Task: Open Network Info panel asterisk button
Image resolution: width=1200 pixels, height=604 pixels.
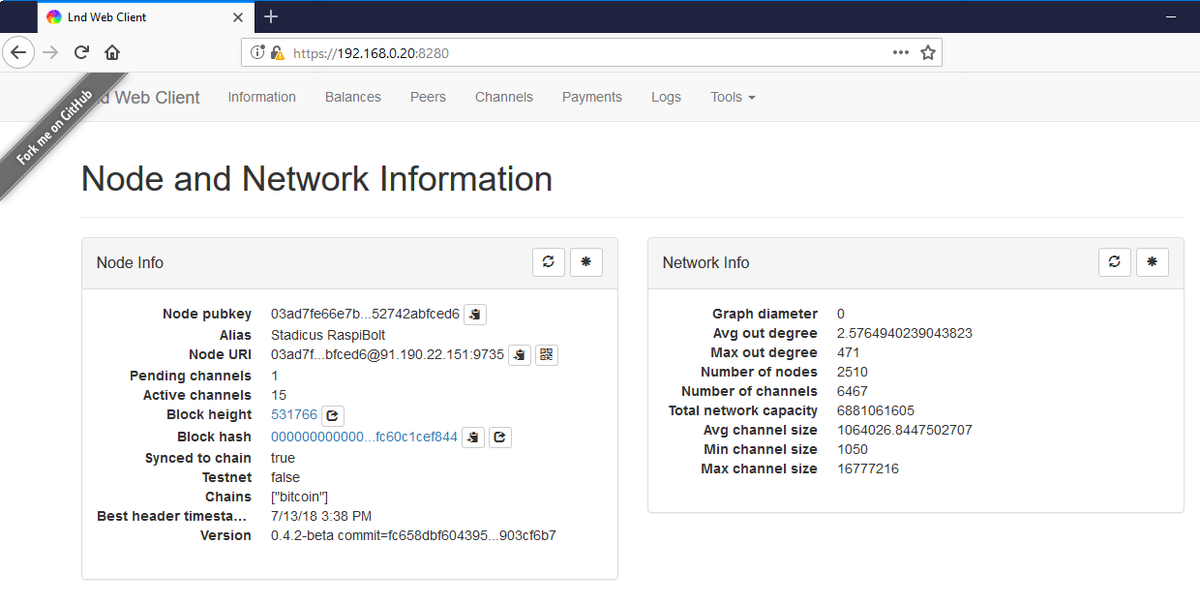Action: [1152, 262]
